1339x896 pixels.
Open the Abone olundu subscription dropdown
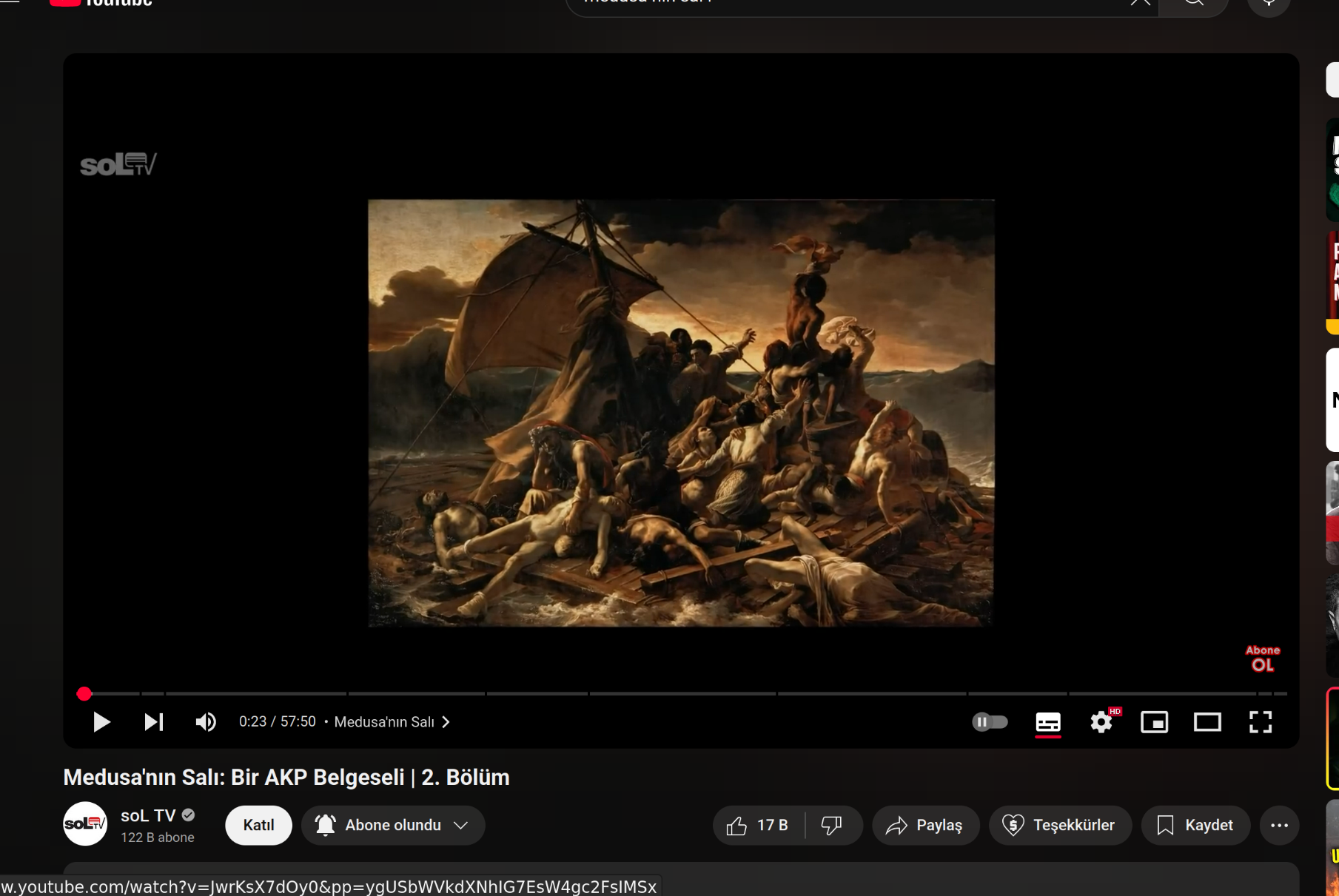pos(393,826)
